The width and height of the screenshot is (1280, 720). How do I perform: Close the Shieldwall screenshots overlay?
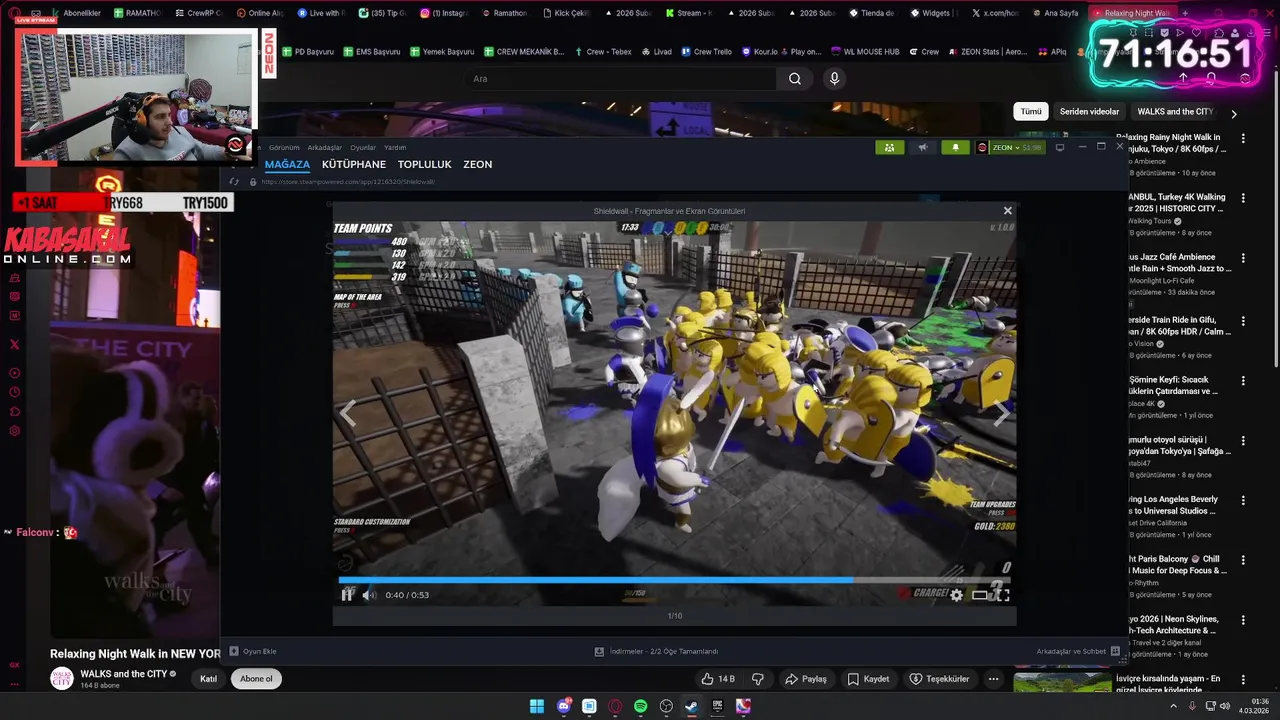1007,211
